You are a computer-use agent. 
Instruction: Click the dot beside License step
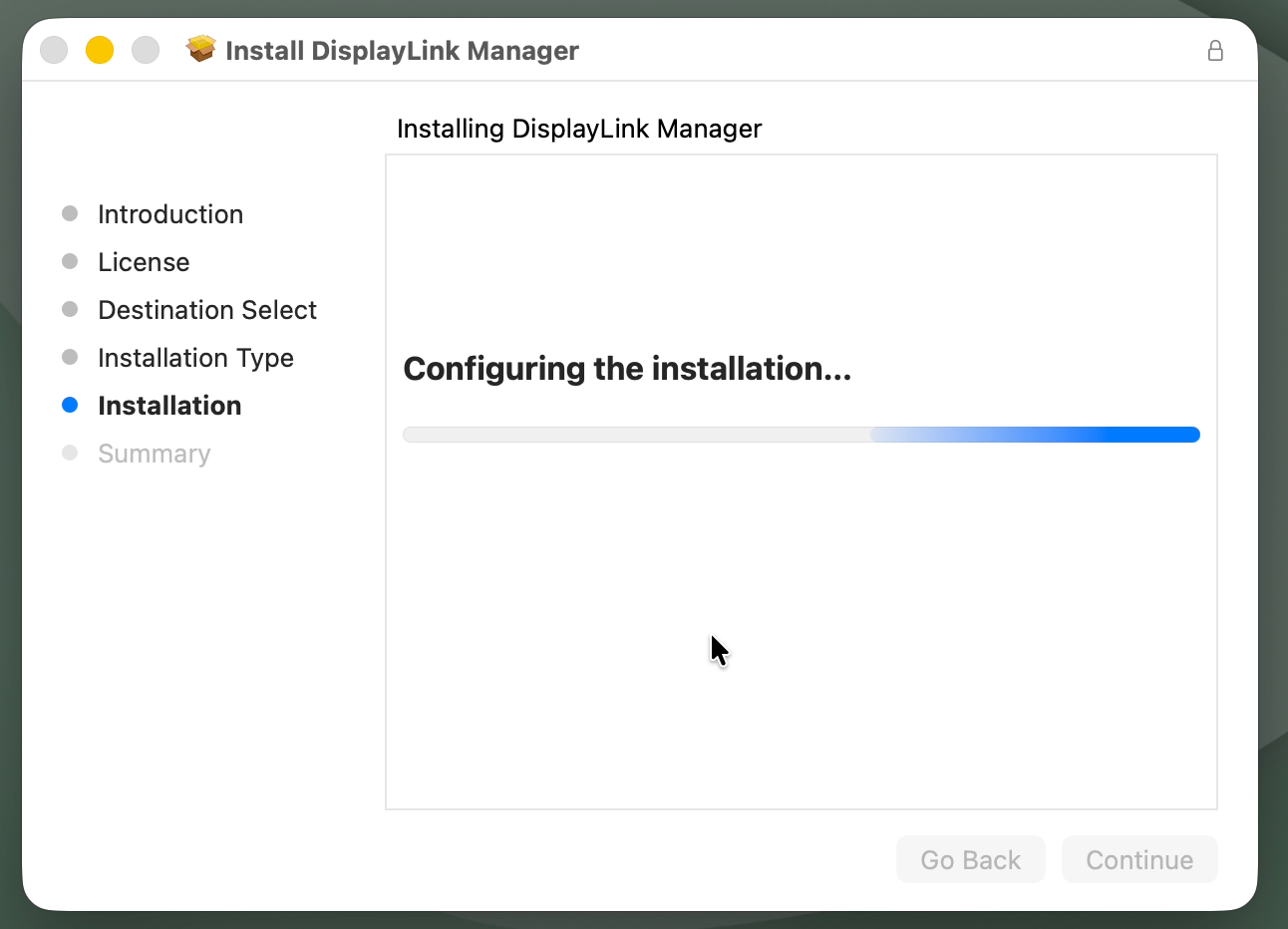[71, 261]
